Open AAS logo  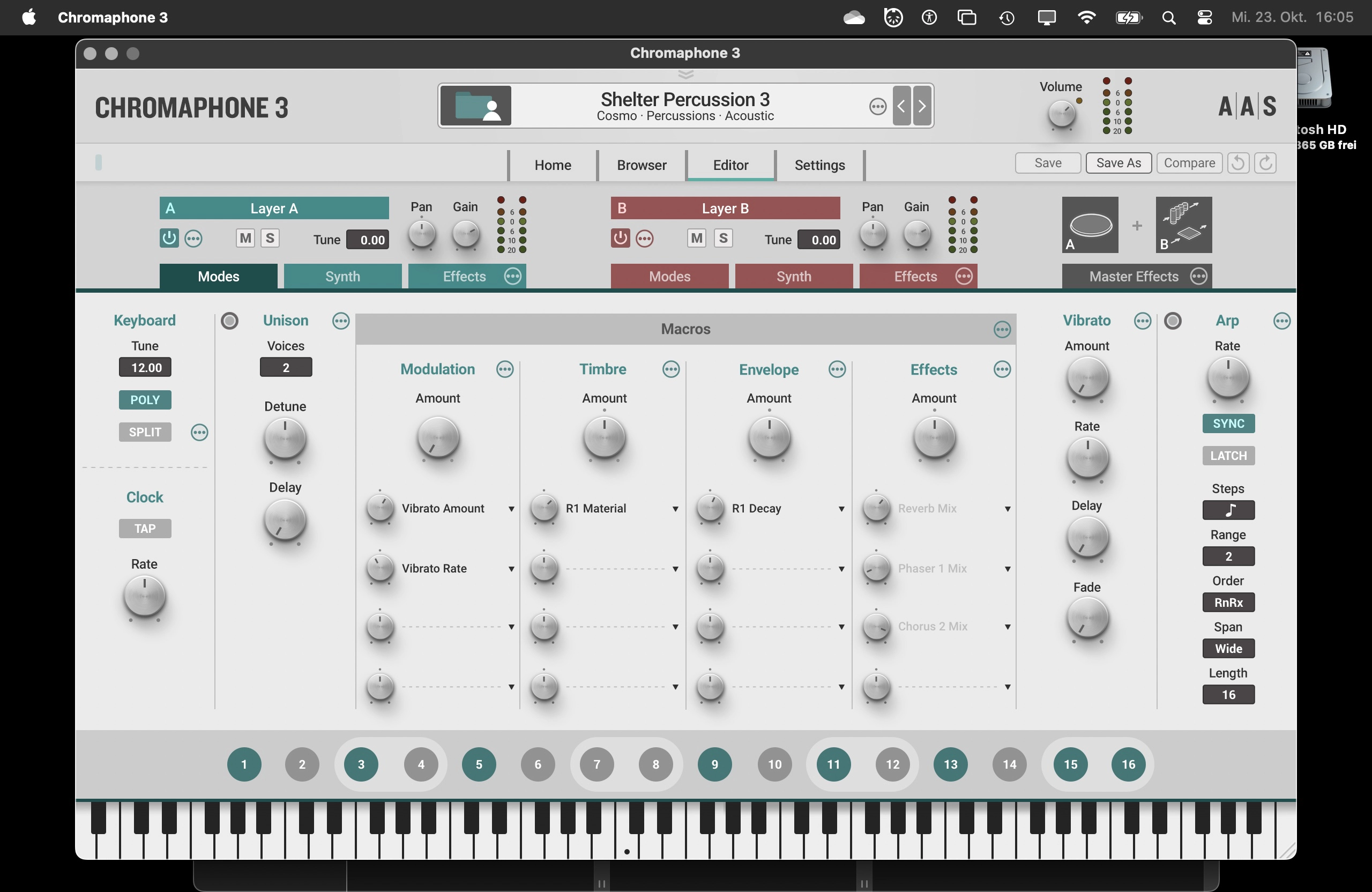click(1247, 106)
